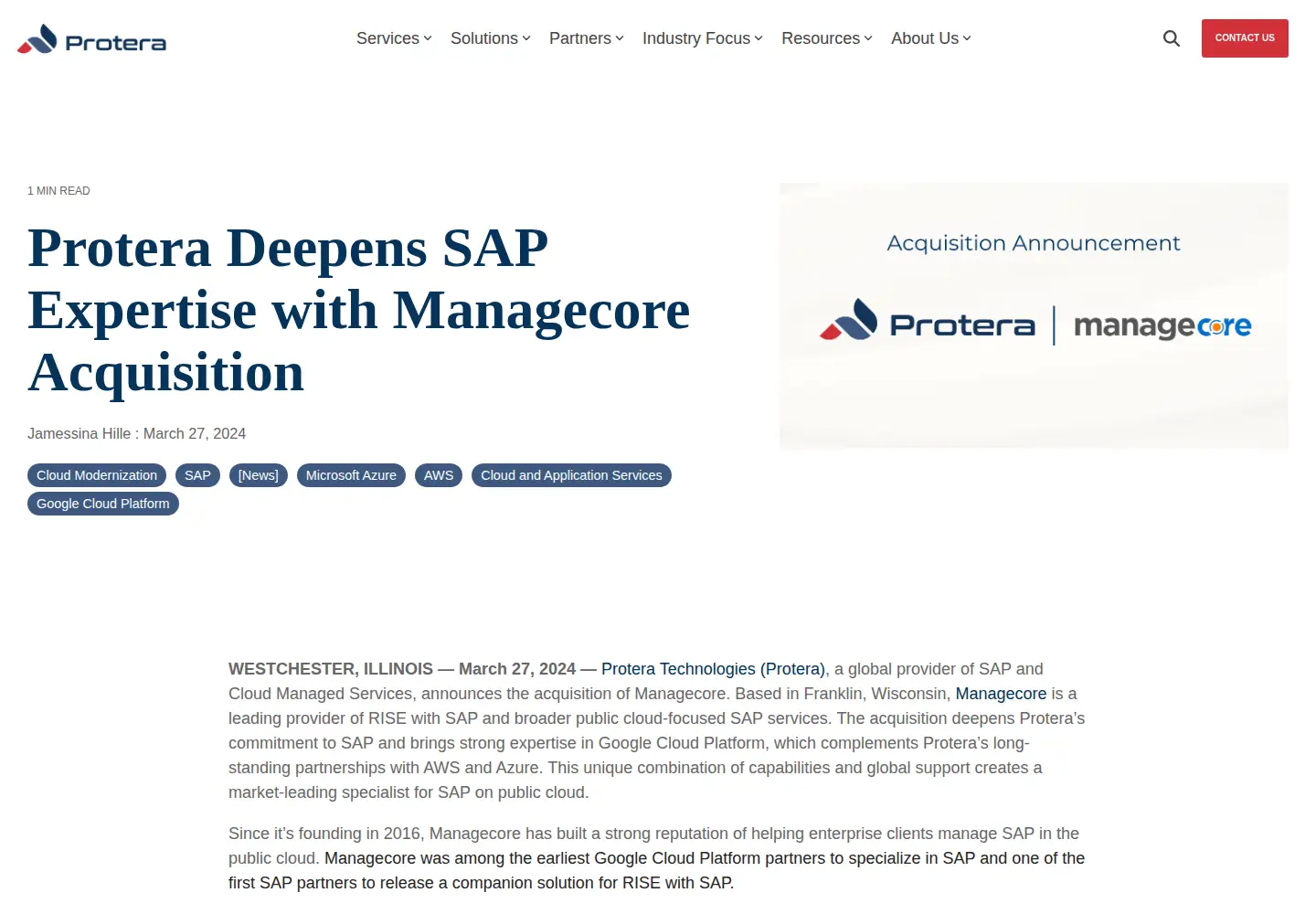1316x914 pixels.
Task: Click the author line Jamessina Hille
Action: pyautogui.click(x=79, y=433)
